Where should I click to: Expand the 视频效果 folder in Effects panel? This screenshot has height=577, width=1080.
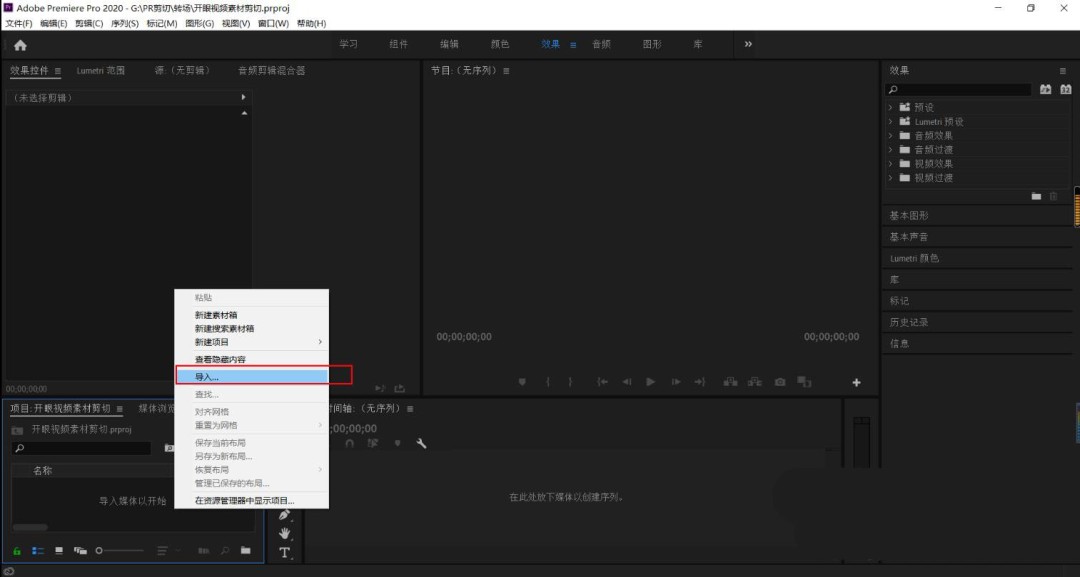890,163
